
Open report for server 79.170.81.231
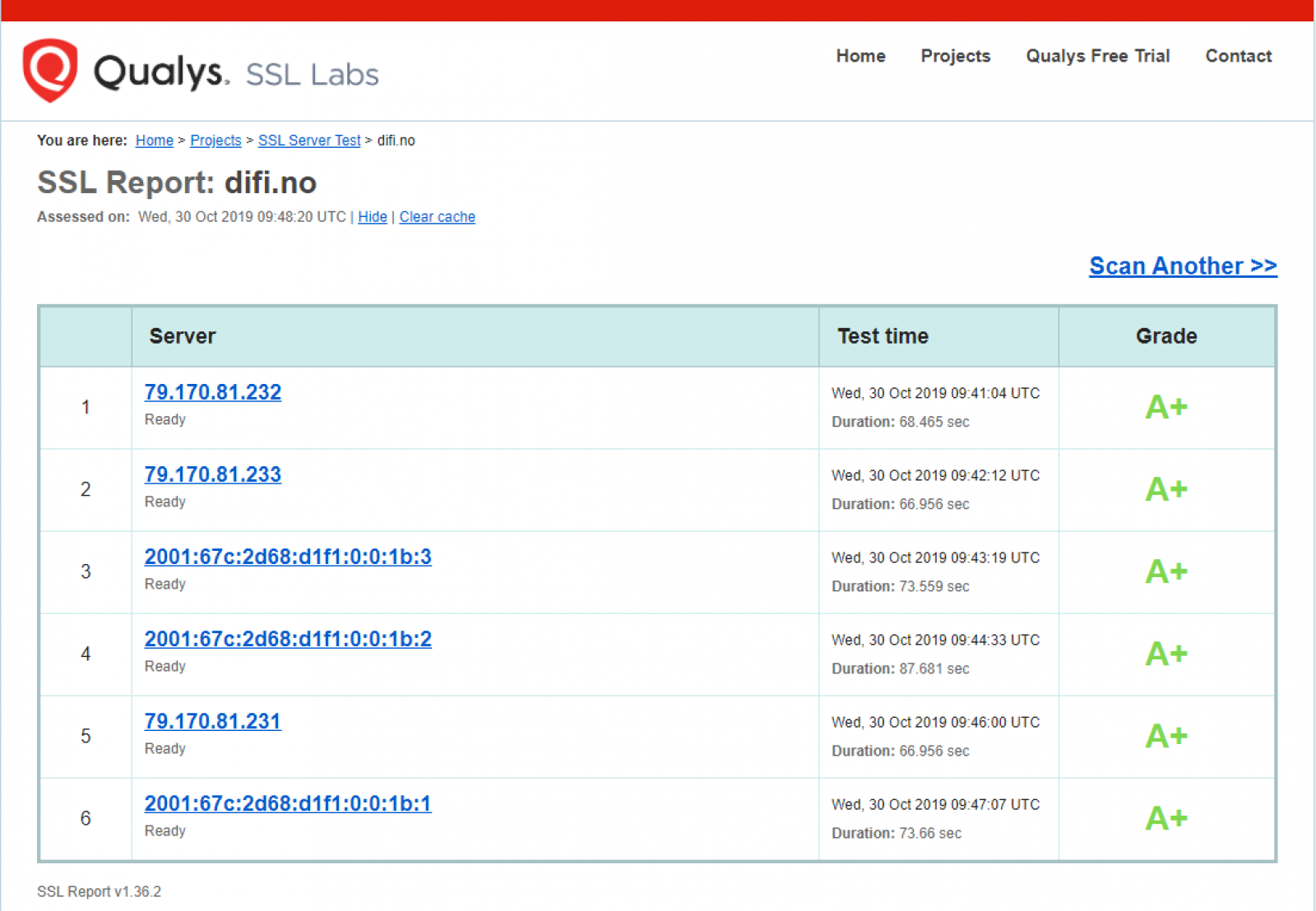click(x=212, y=721)
